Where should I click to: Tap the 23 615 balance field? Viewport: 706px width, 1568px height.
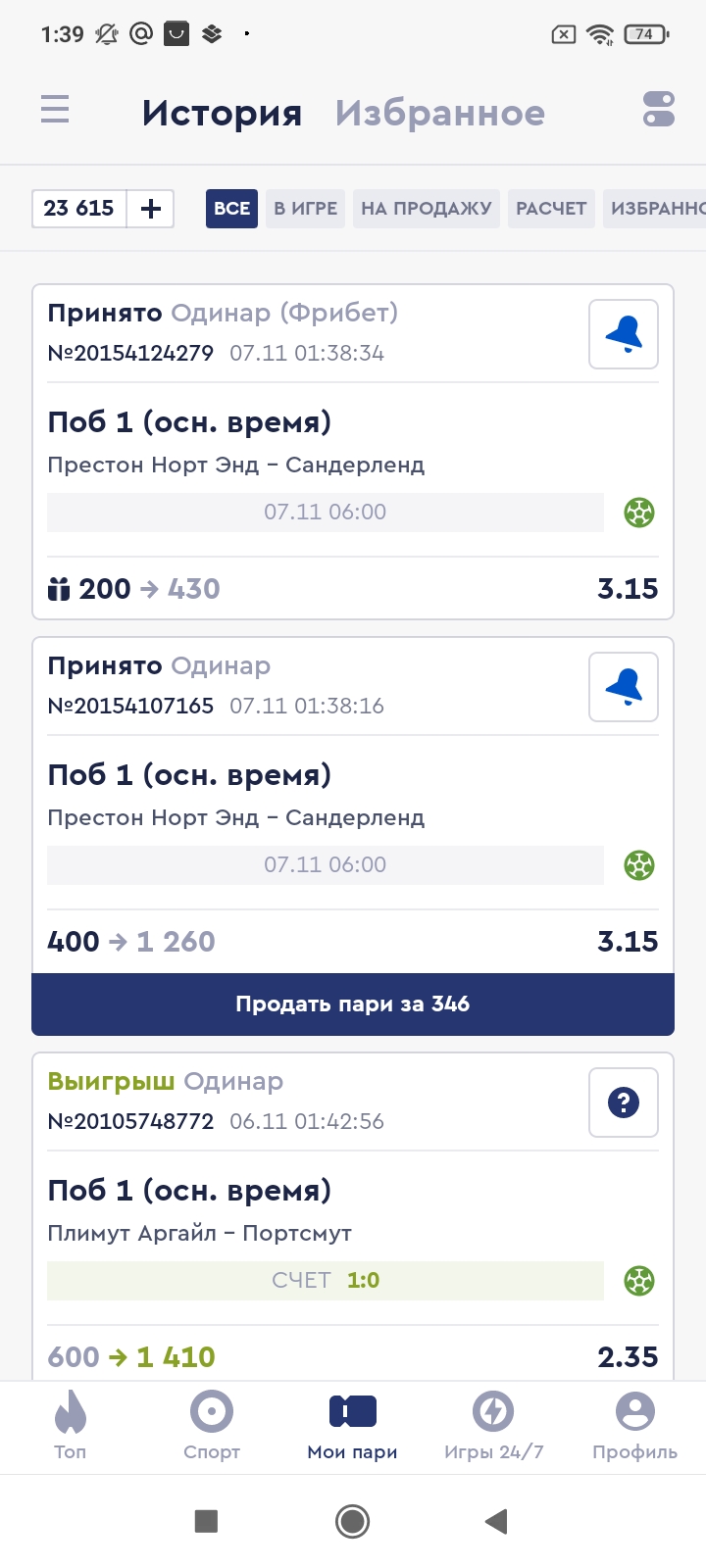coord(79,209)
